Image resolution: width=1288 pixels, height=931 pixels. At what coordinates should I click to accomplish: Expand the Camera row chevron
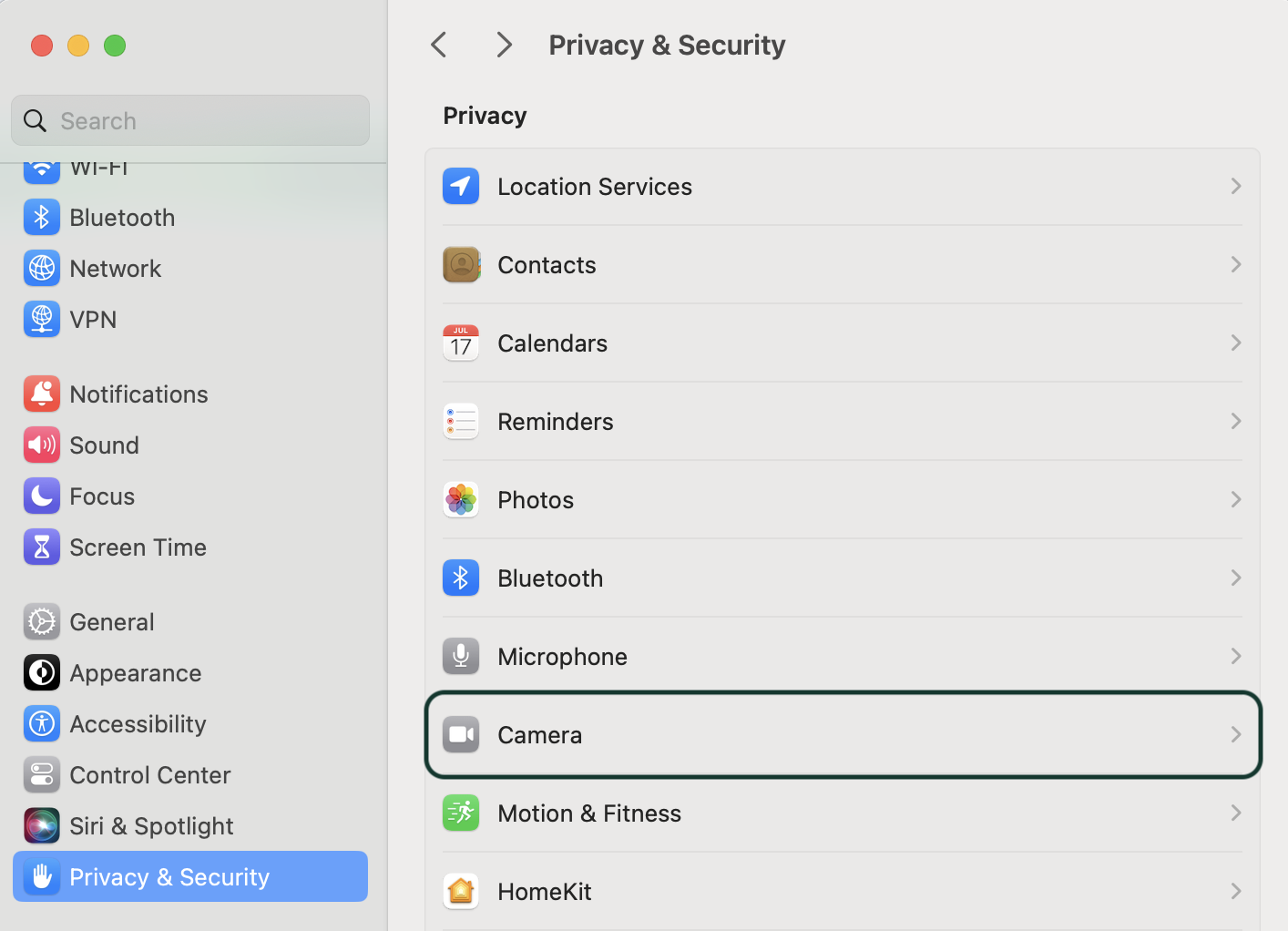click(x=1235, y=735)
